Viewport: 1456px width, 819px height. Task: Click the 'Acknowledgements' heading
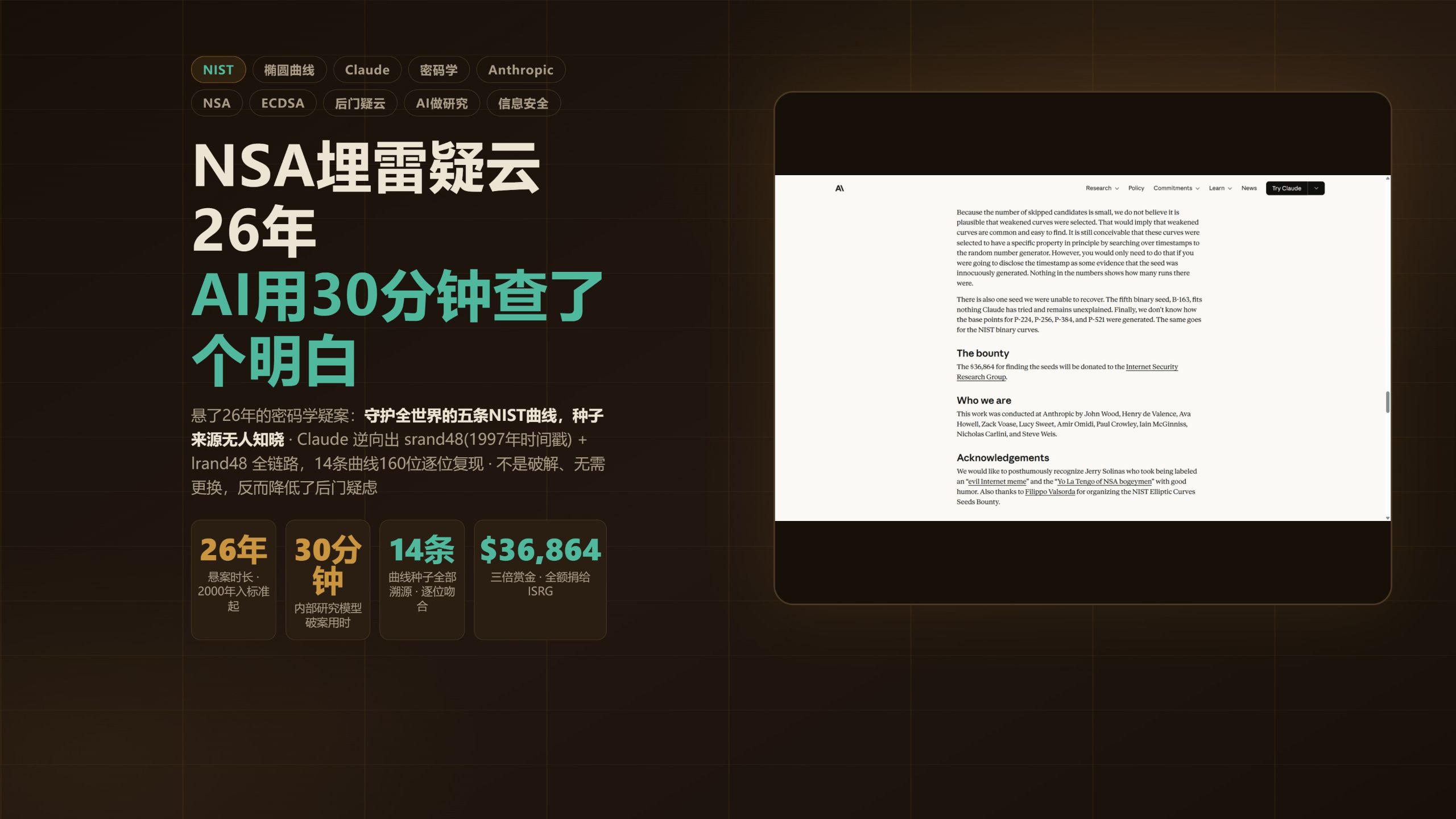pos(1003,458)
